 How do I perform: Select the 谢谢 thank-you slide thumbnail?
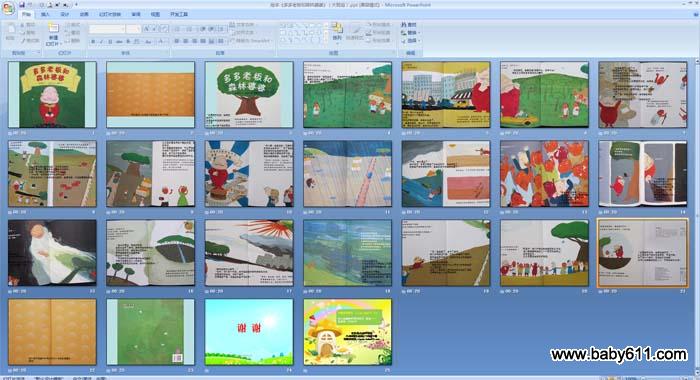(249, 332)
